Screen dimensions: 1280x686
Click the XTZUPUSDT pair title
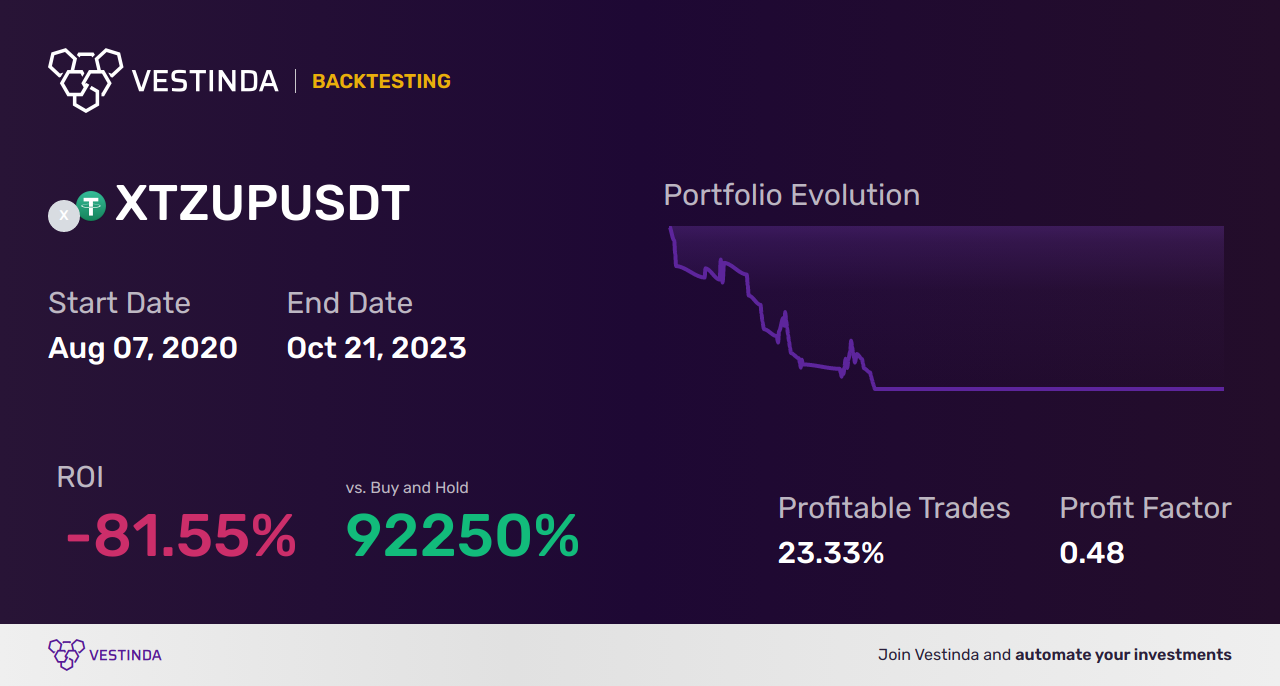click(x=262, y=204)
